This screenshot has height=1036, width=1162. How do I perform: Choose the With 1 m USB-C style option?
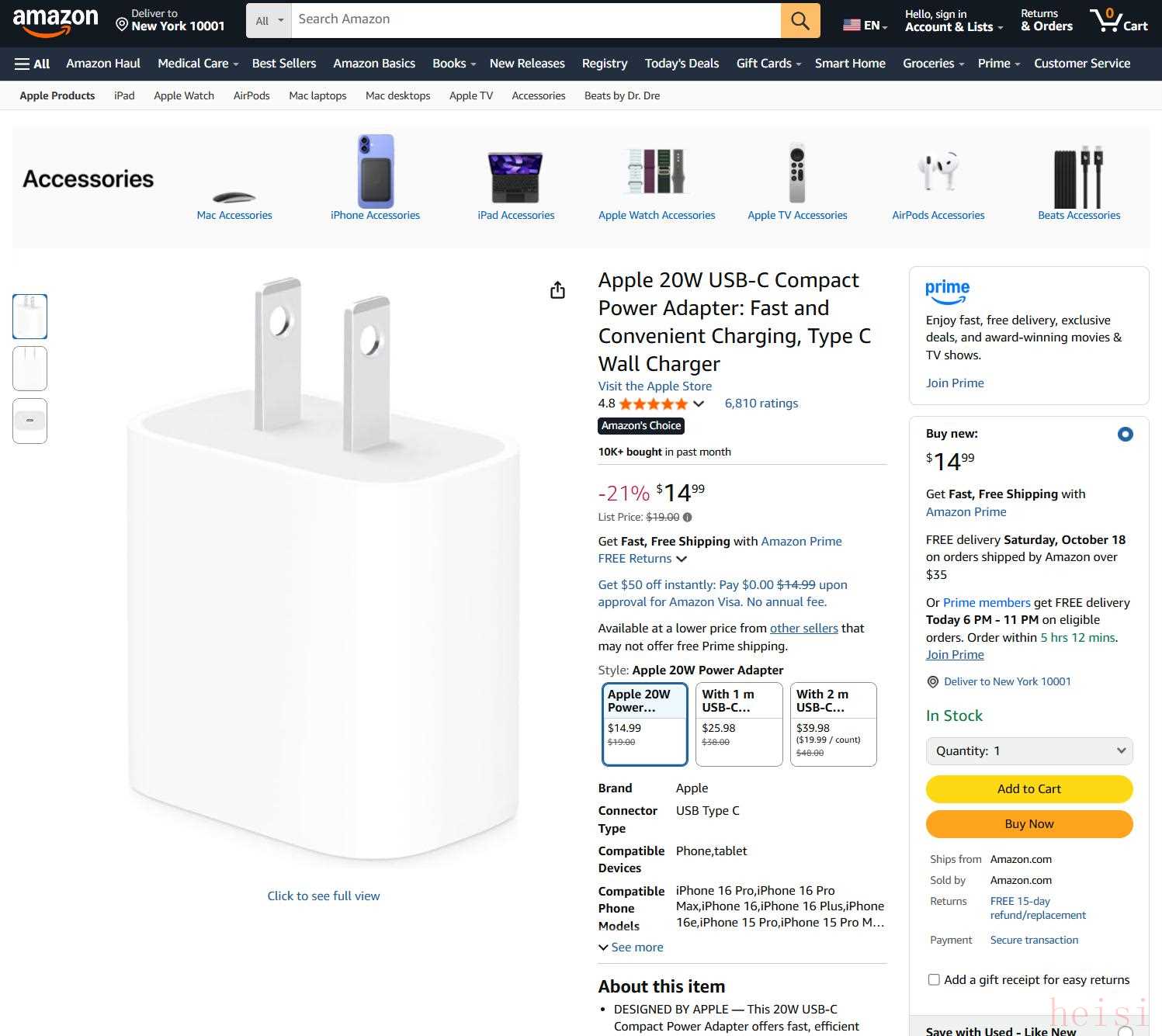click(x=739, y=724)
